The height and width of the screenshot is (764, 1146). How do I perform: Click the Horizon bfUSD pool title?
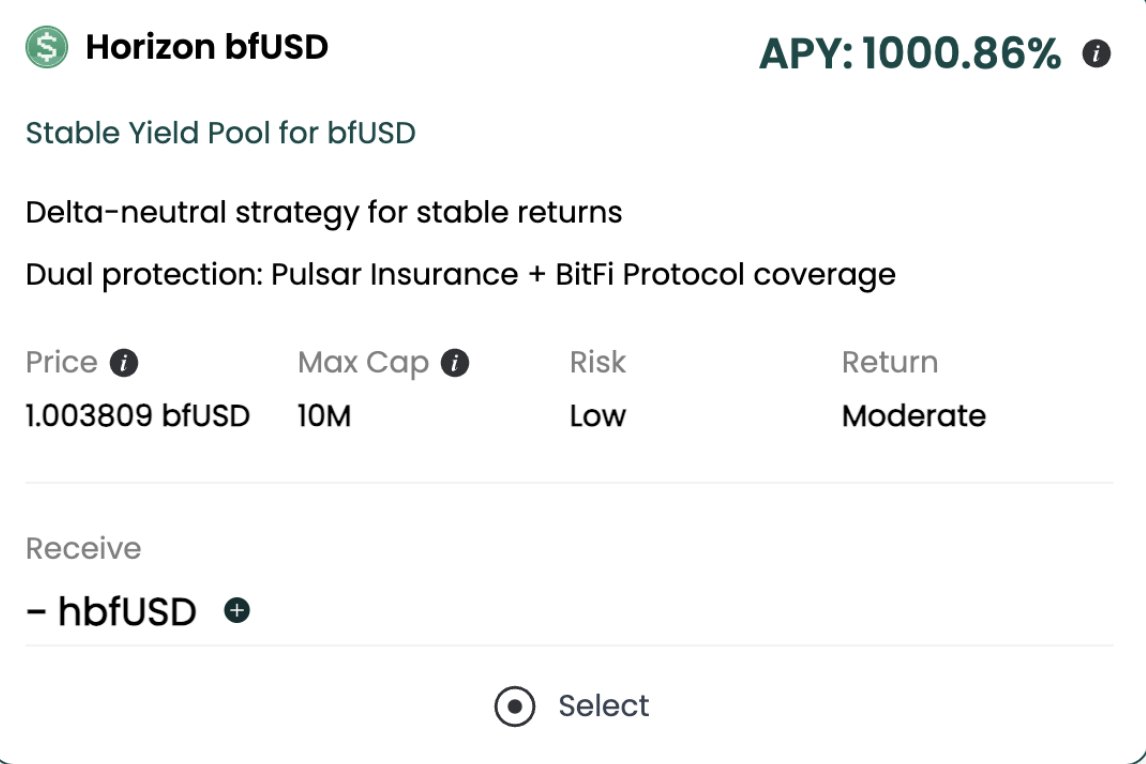[x=207, y=46]
